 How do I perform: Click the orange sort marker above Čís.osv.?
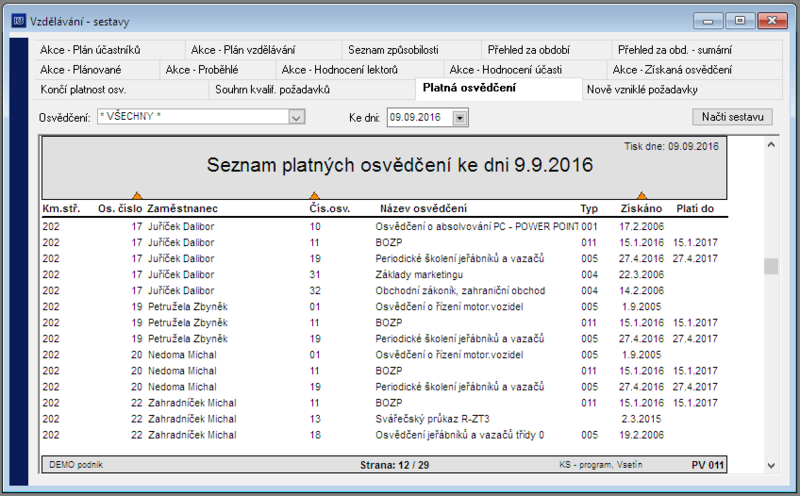point(314,195)
